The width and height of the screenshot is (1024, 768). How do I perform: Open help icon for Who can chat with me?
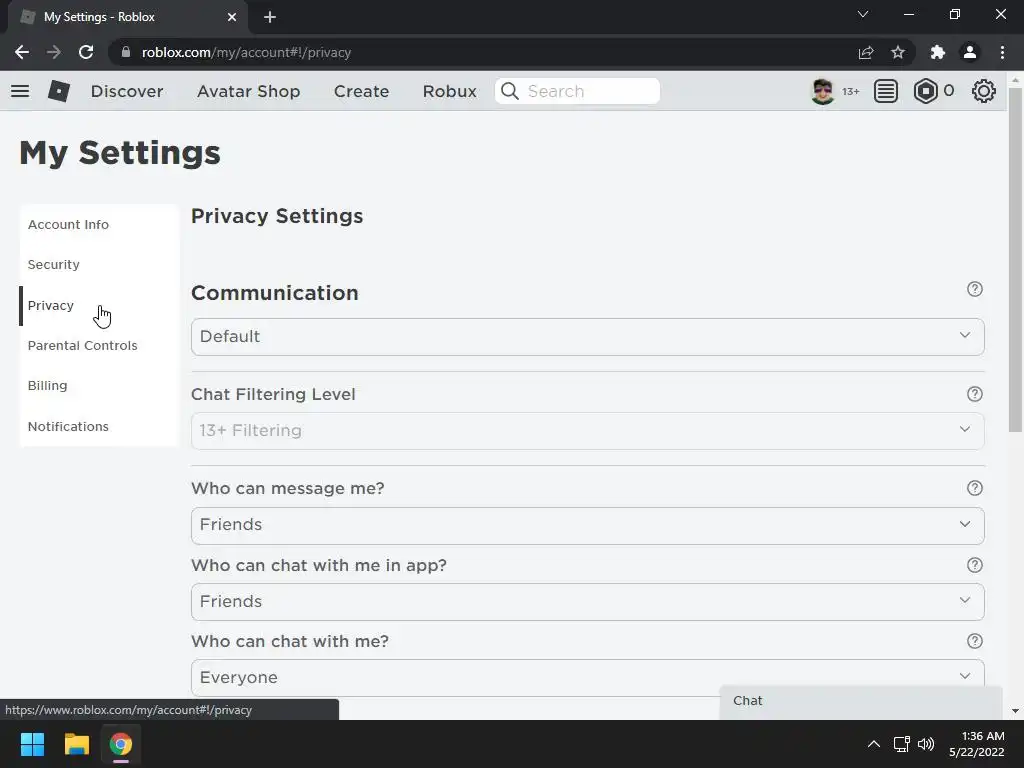974,641
